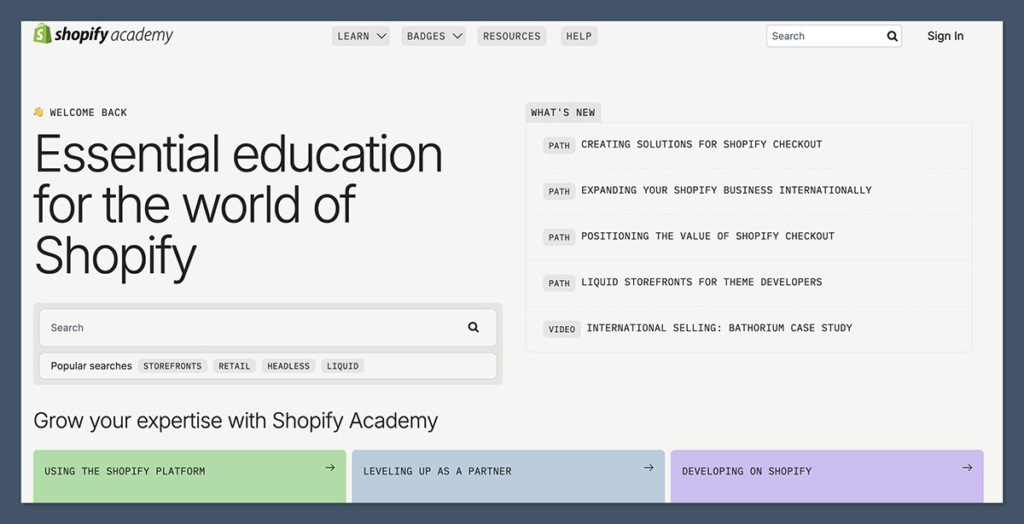The height and width of the screenshot is (524, 1024).
Task: Select the Liquid popular search tag
Action: (x=343, y=366)
